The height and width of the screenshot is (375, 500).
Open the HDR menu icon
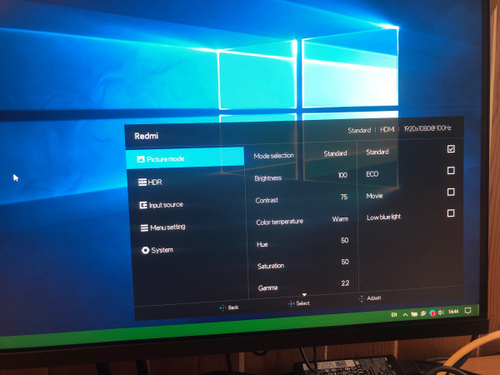[142, 182]
